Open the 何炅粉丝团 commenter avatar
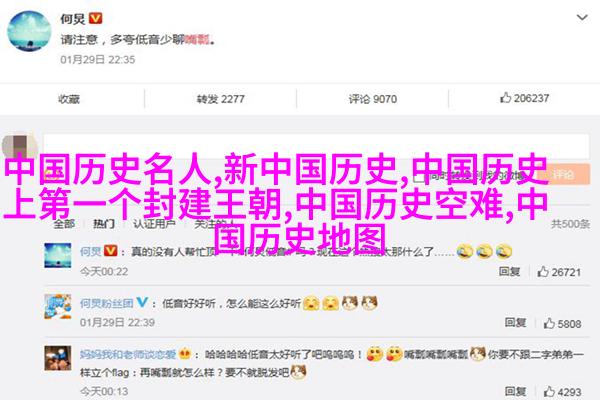Screen dimensions: 600x400 (x=58, y=306)
